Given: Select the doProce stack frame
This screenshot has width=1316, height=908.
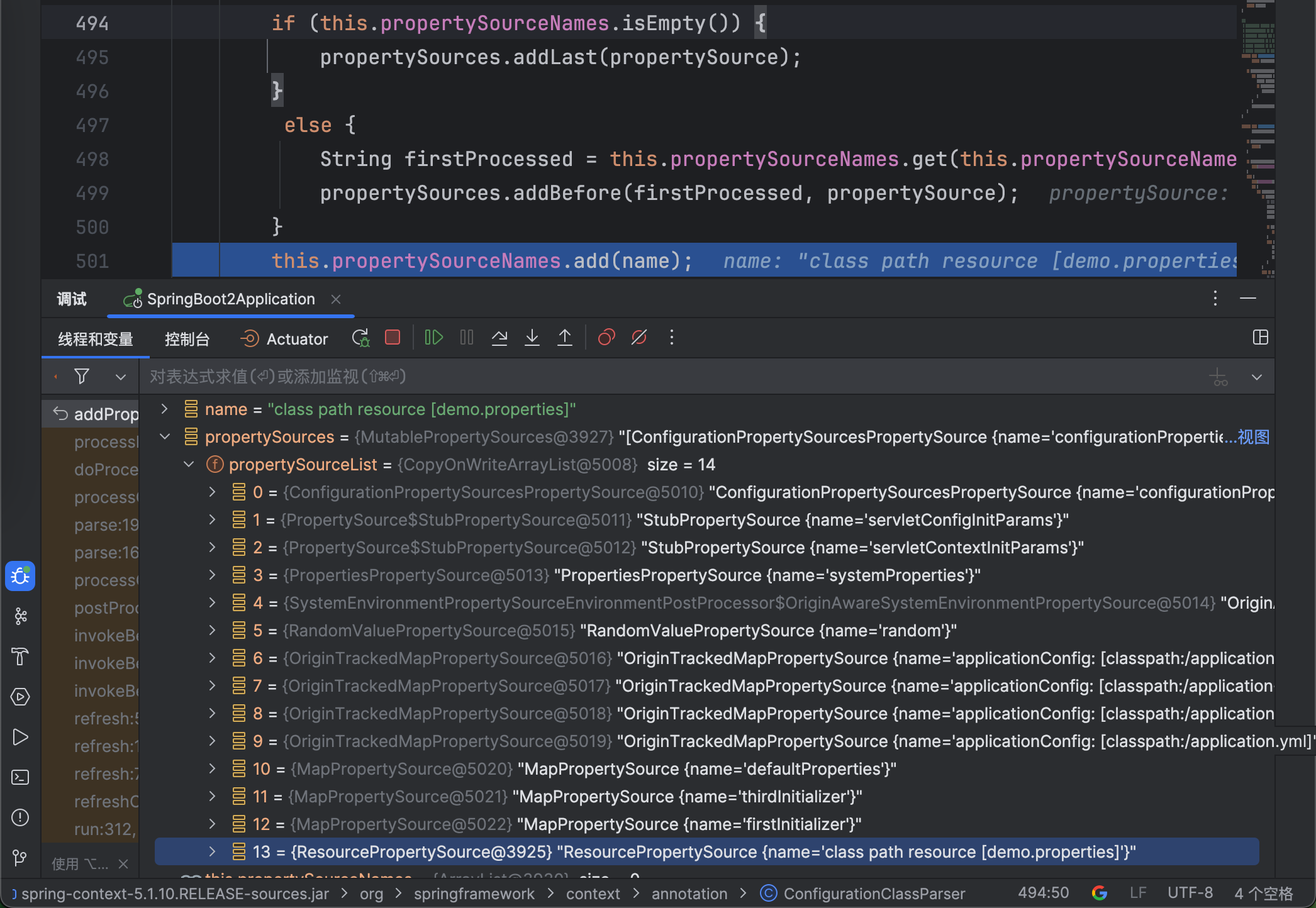Looking at the screenshot, I should [x=91, y=469].
